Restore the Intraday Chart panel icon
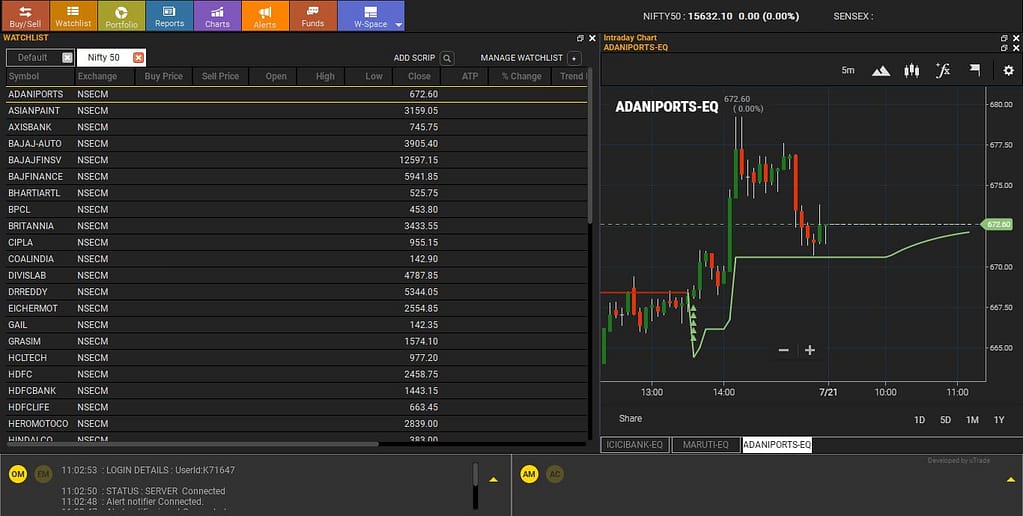The height and width of the screenshot is (516, 1023). [1004, 38]
